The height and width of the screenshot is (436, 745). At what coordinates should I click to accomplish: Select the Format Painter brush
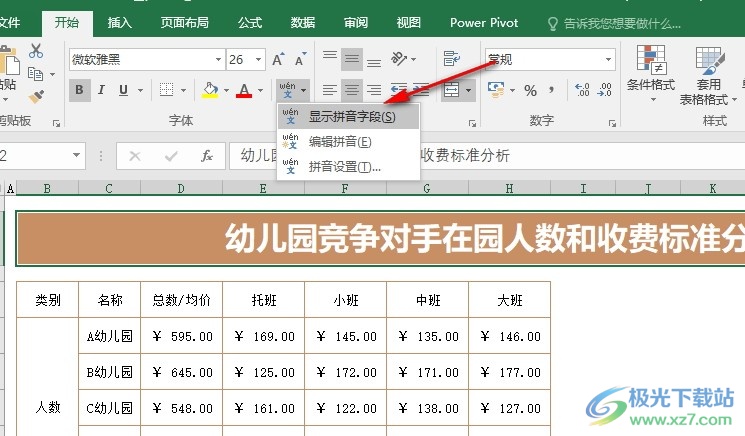click(36, 96)
